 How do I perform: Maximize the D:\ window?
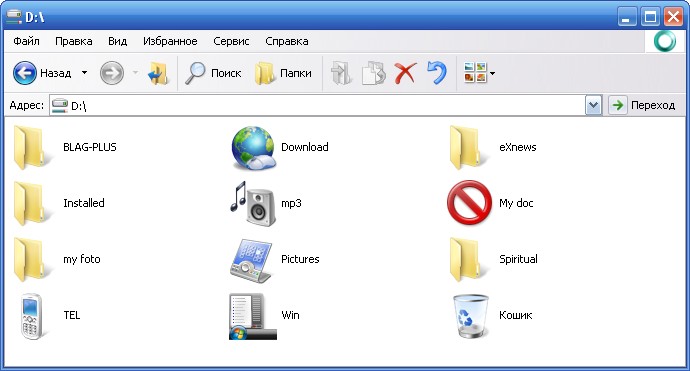click(x=650, y=17)
